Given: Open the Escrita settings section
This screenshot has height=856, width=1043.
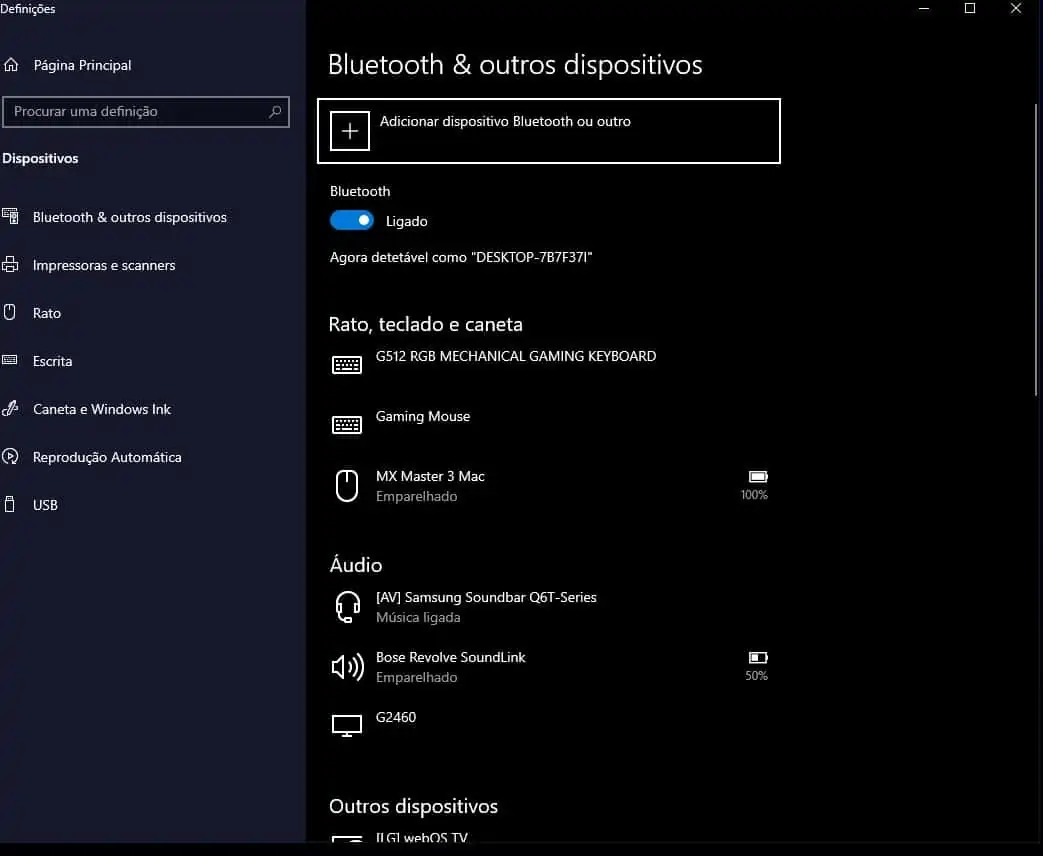Looking at the screenshot, I should tap(52, 361).
